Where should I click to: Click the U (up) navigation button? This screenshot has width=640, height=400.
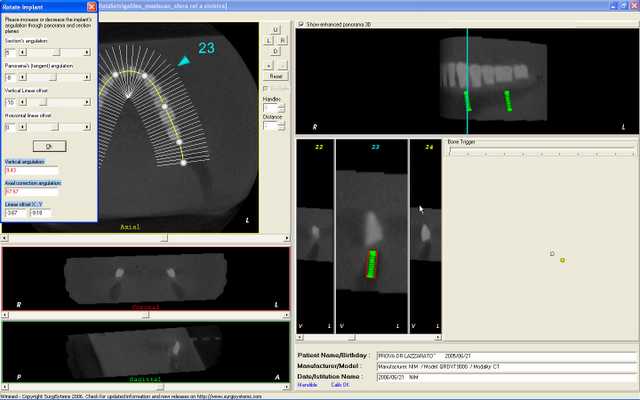[275, 30]
